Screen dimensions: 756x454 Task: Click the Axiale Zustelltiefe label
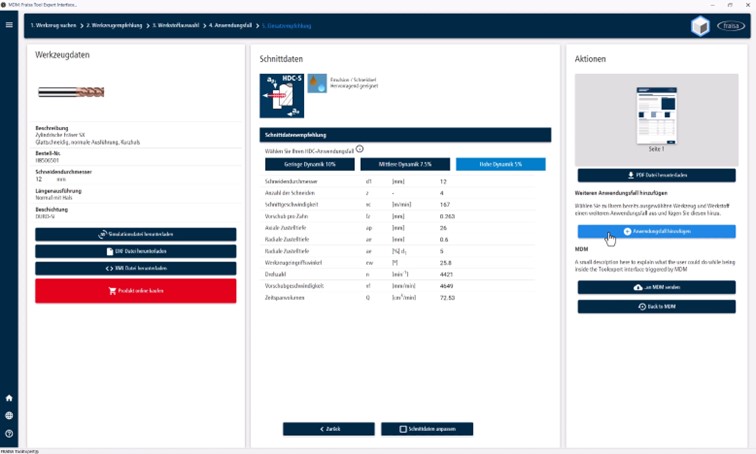coord(285,227)
